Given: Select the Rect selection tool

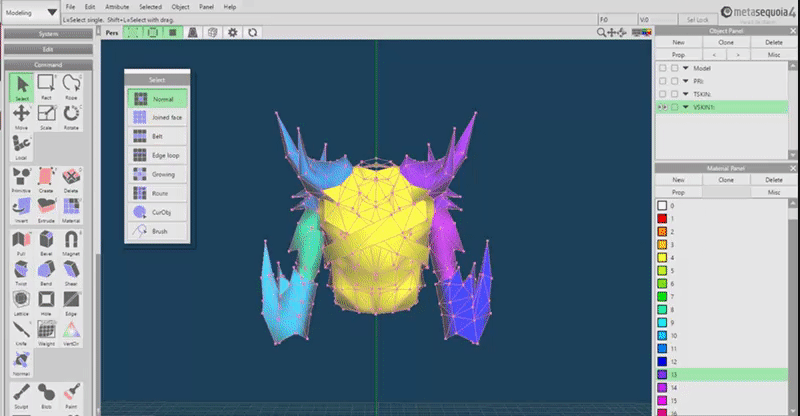Looking at the screenshot, I should click(46, 87).
